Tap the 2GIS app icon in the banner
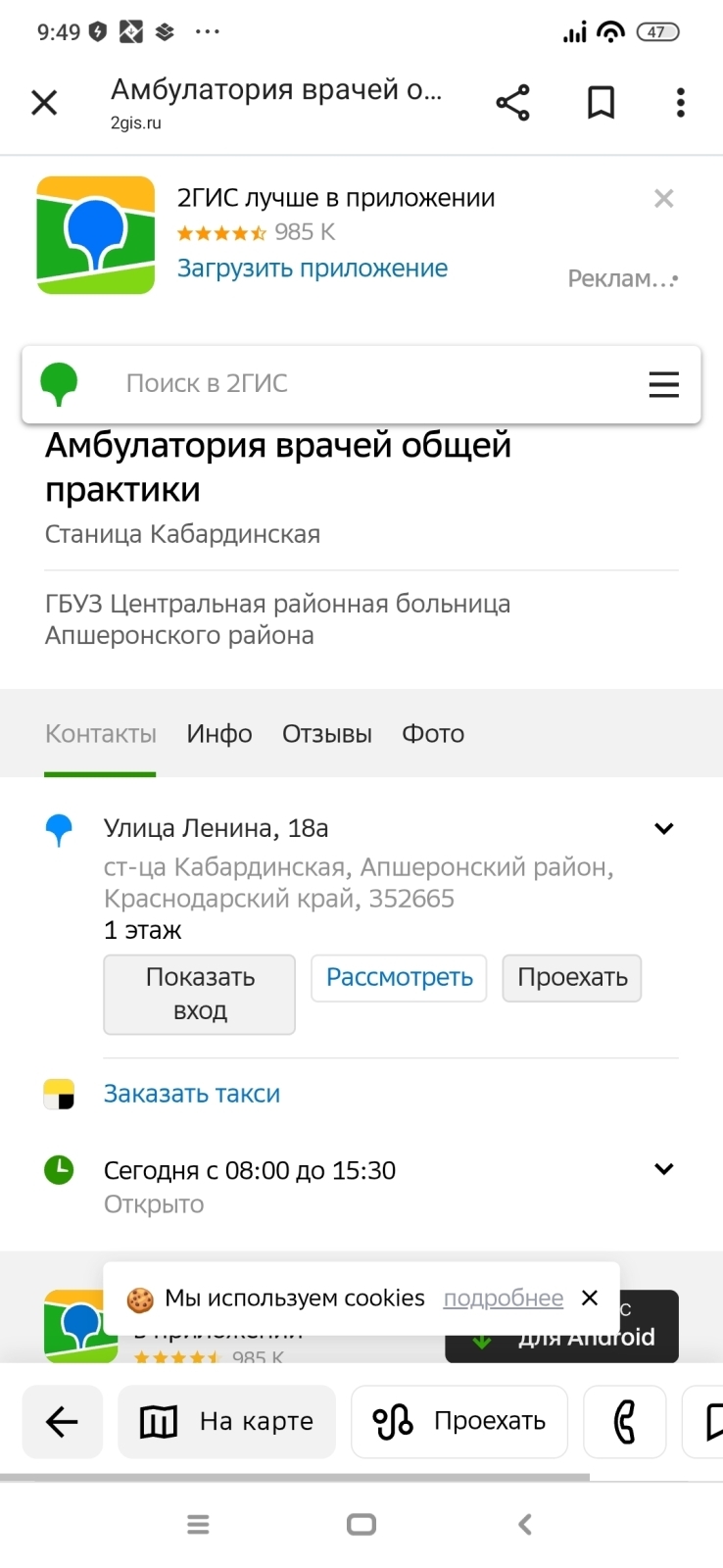723x1568 pixels. coord(96,235)
